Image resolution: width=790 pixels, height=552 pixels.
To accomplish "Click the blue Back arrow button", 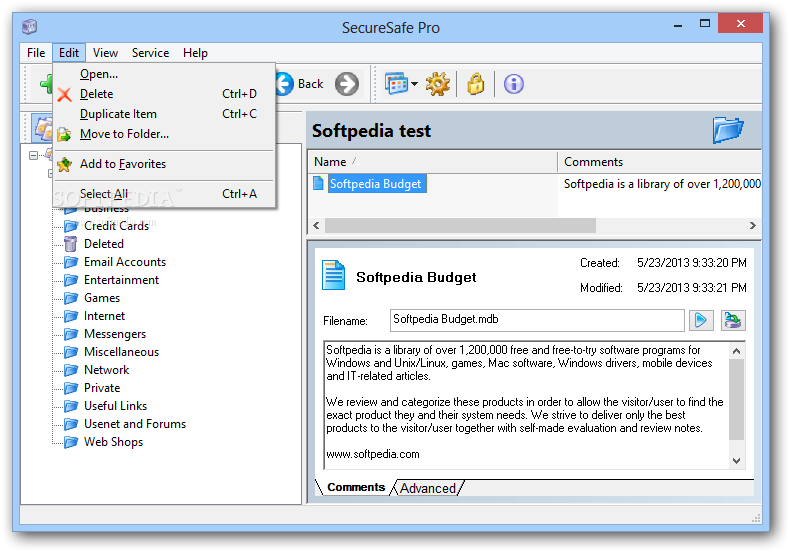I will [285, 84].
